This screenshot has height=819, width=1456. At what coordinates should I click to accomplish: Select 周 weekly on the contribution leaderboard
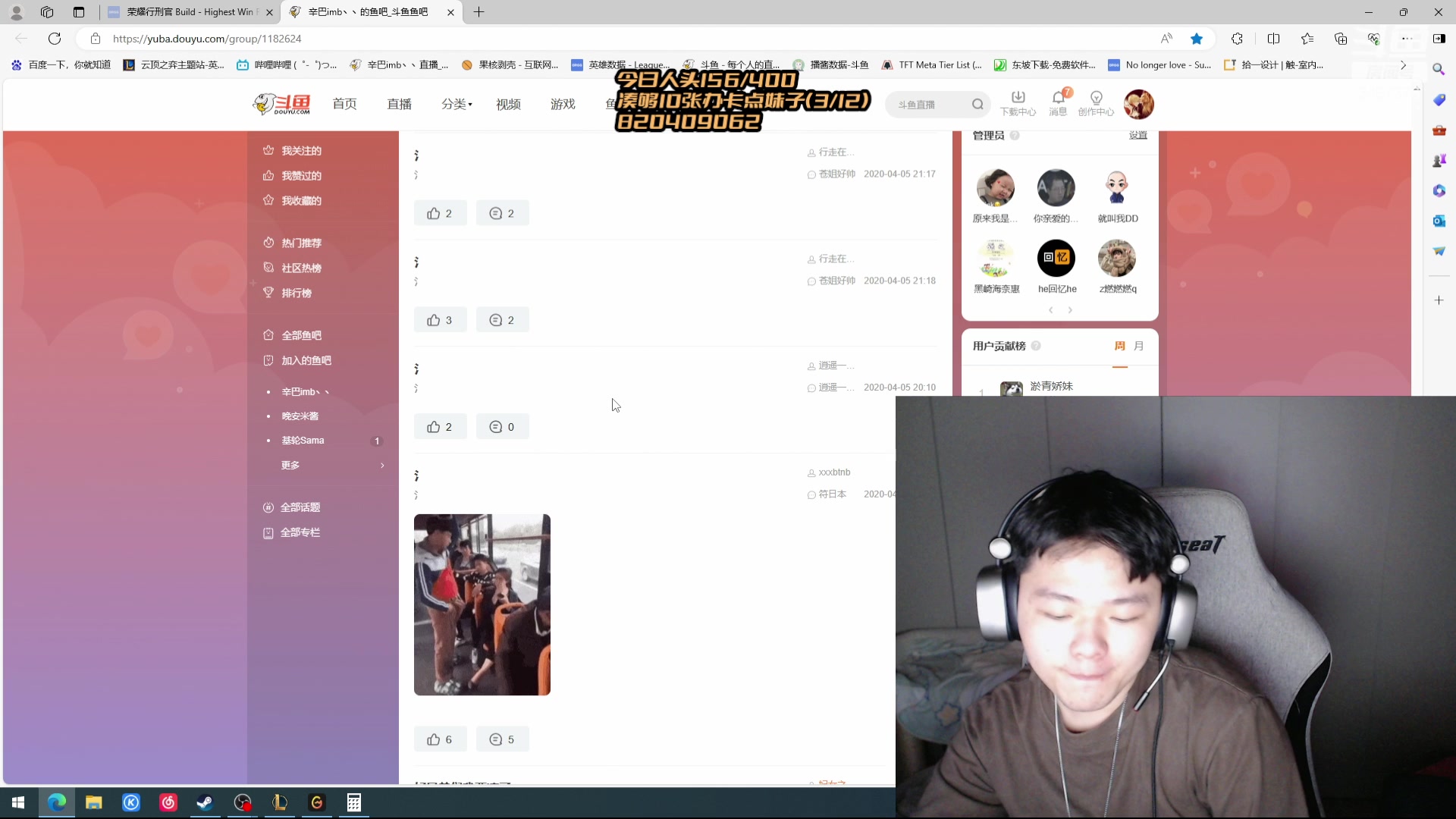click(1120, 345)
